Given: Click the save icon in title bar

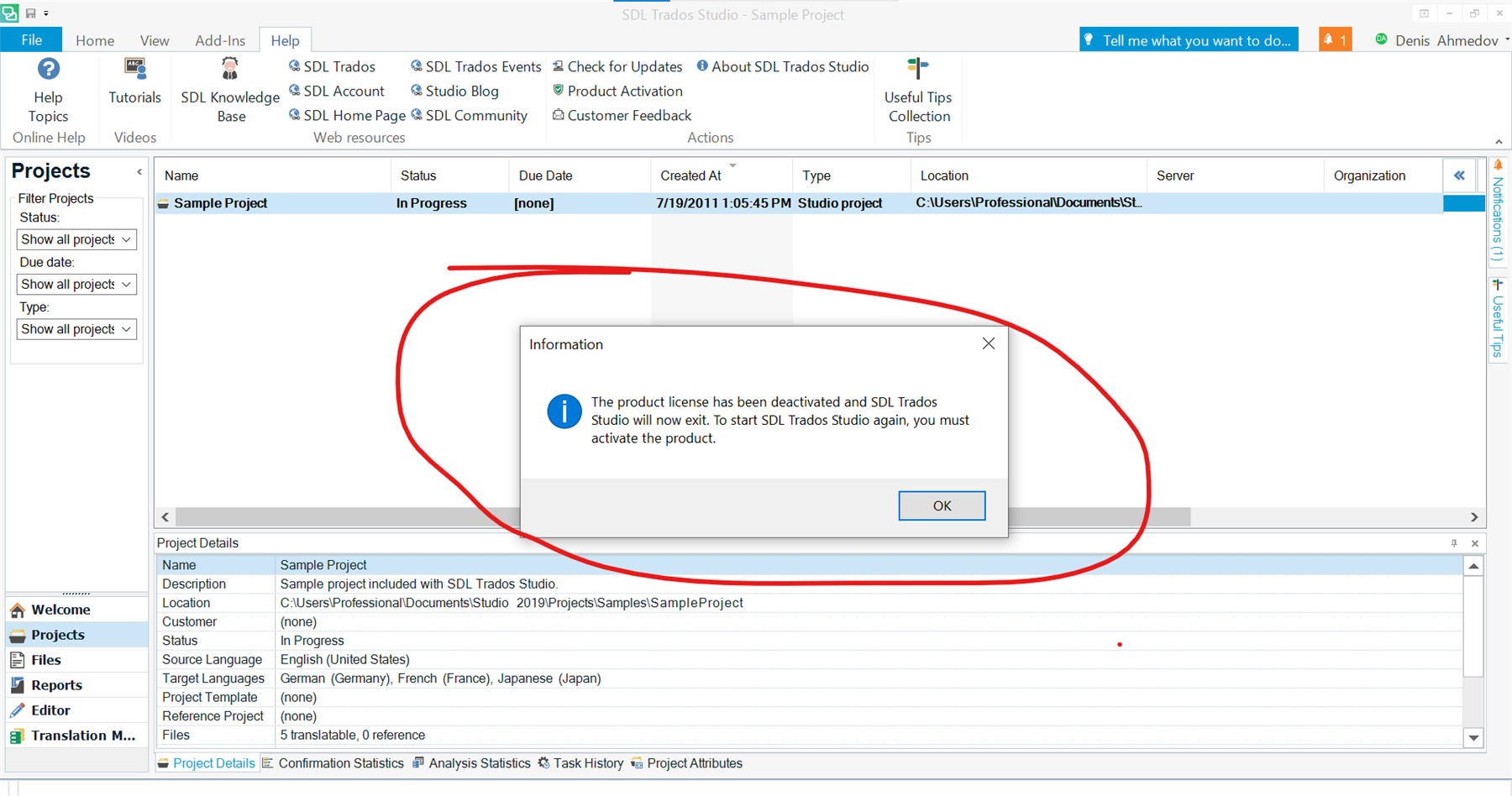Looking at the screenshot, I should (31, 13).
